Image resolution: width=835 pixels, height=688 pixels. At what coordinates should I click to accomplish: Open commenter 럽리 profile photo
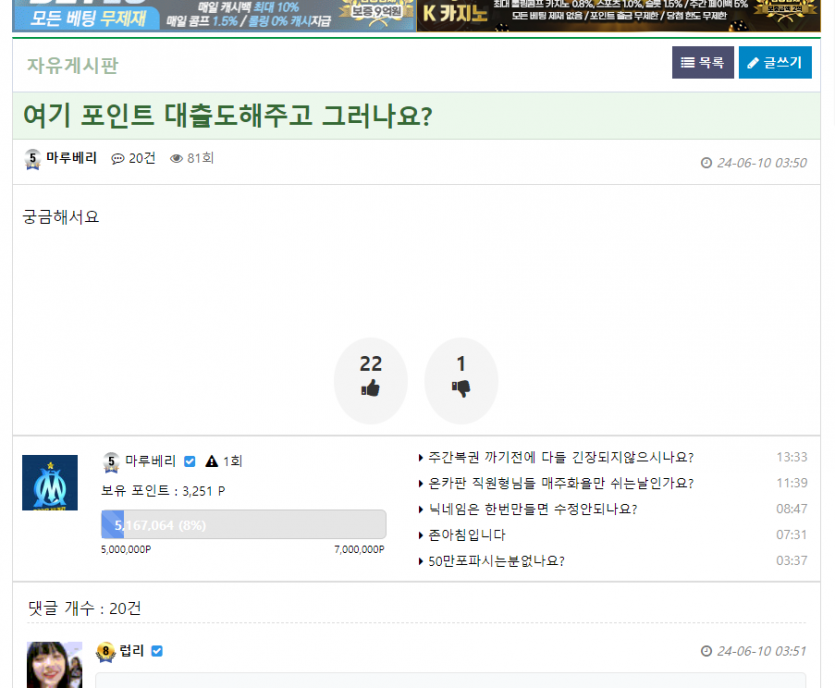(x=54, y=665)
